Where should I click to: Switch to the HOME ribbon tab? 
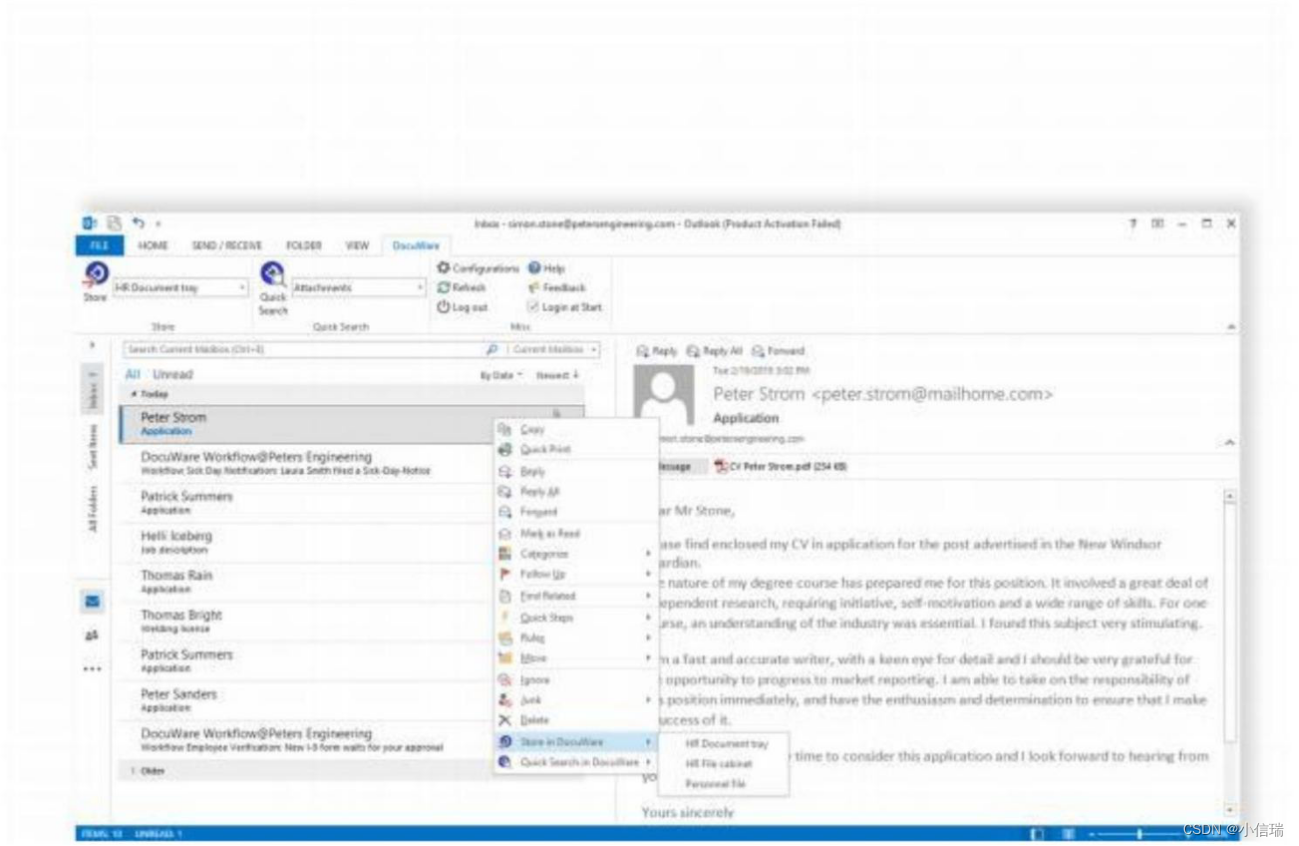(153, 246)
